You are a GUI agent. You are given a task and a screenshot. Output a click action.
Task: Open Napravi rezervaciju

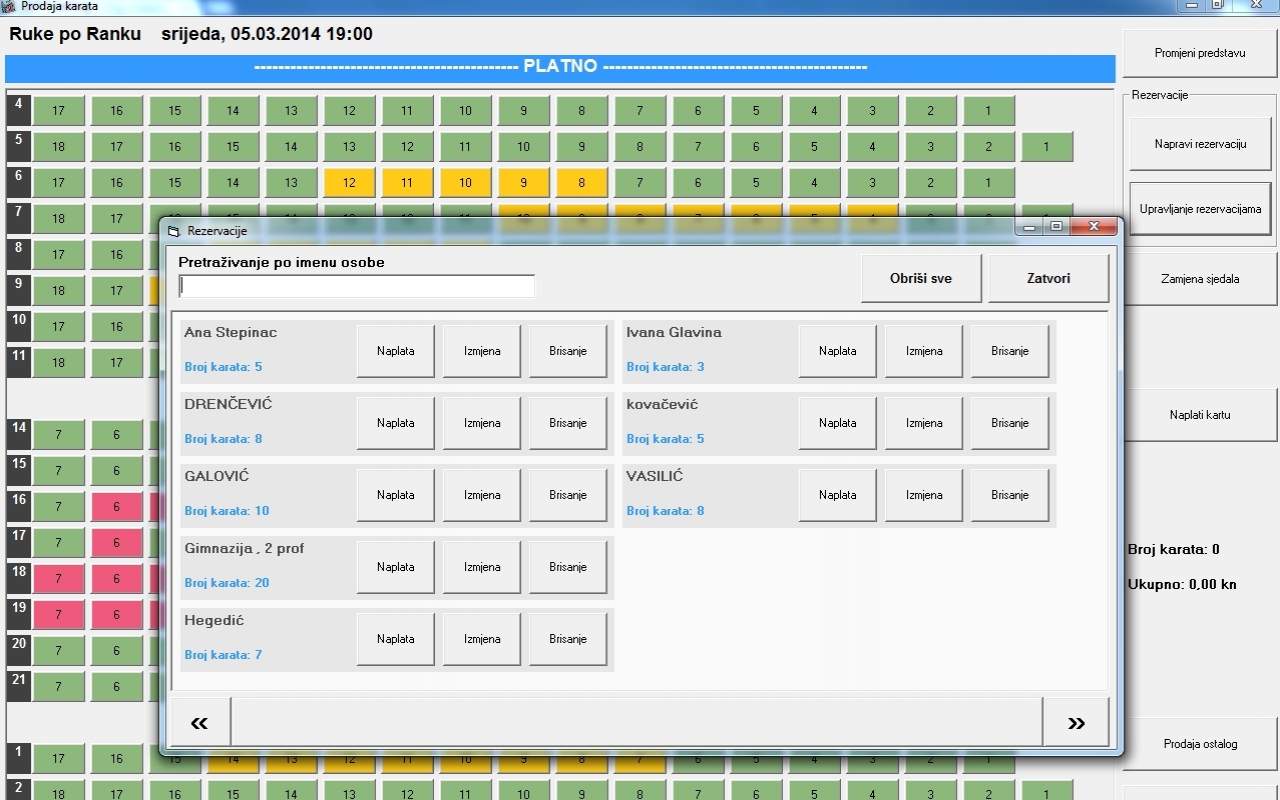[1199, 144]
